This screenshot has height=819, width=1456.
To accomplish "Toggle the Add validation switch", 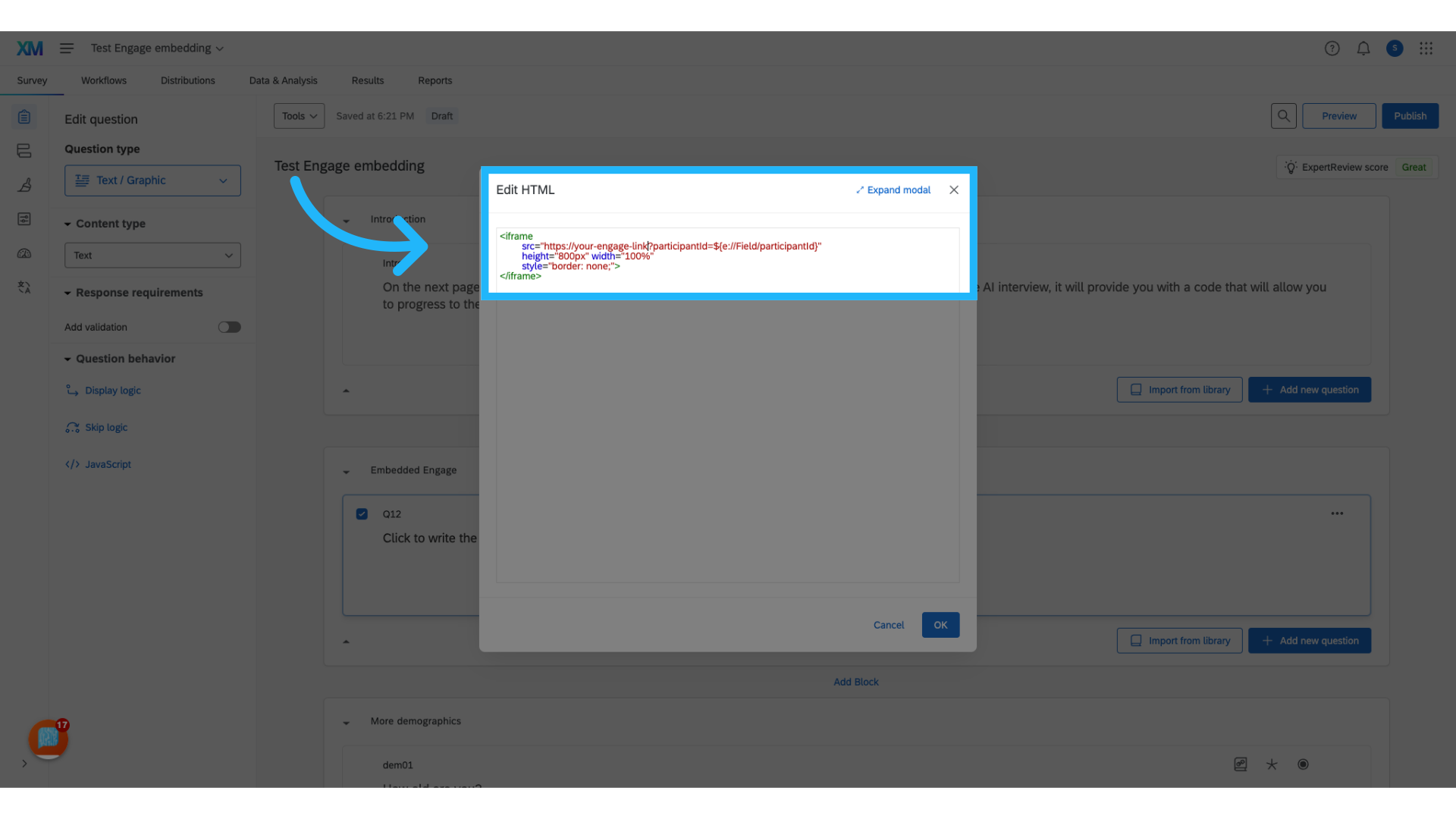I will coord(229,328).
